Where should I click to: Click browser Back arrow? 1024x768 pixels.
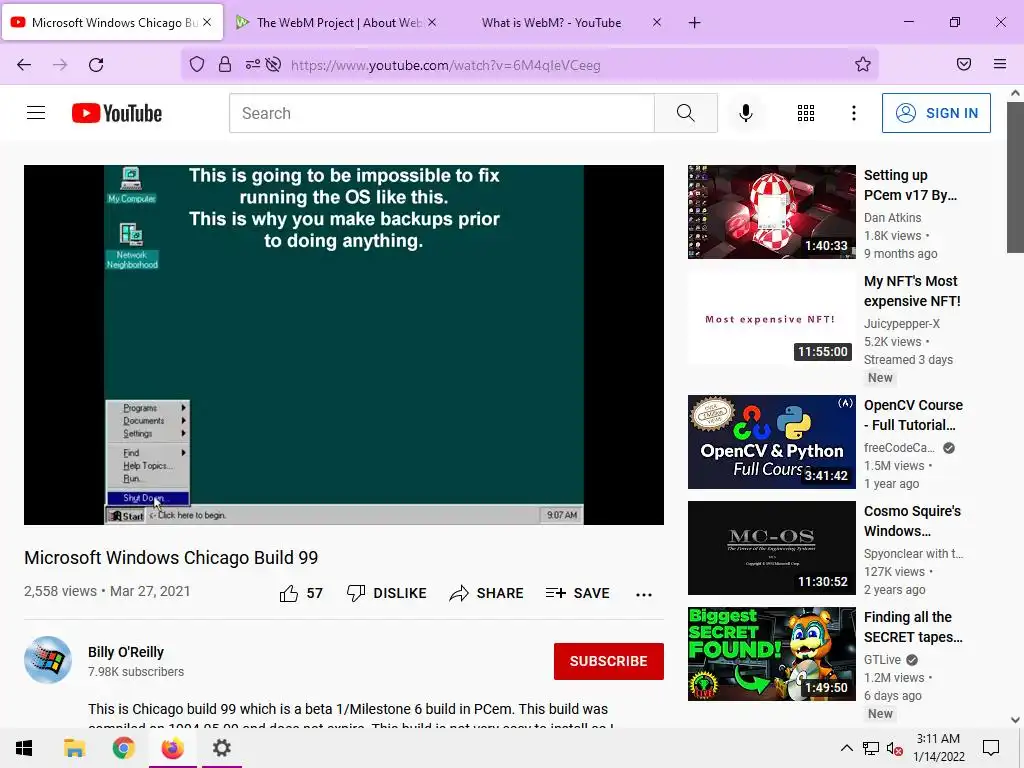[24, 65]
